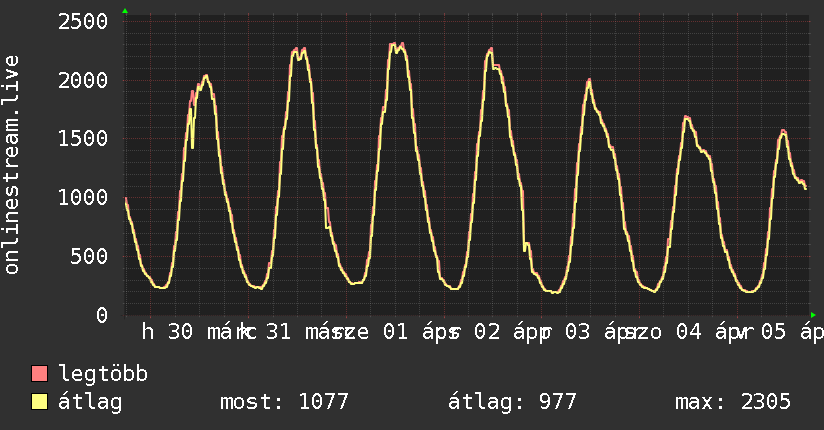
Task: Click the yellow átlag legend color swatch
Action: pyautogui.click(x=40, y=402)
